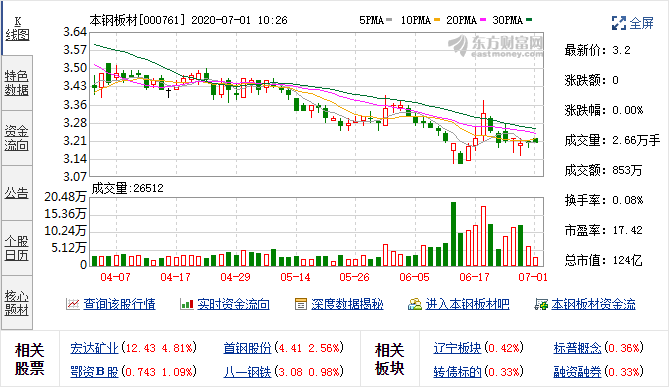The height and width of the screenshot is (387, 670).
Task: Click the 06-05 date axis label
Action: [414, 277]
